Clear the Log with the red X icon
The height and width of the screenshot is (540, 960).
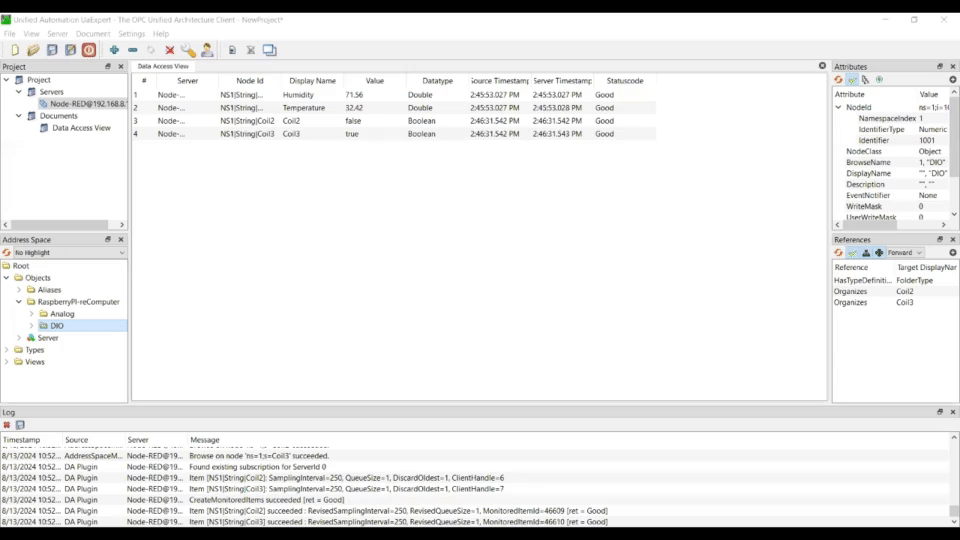pyautogui.click(x=7, y=425)
